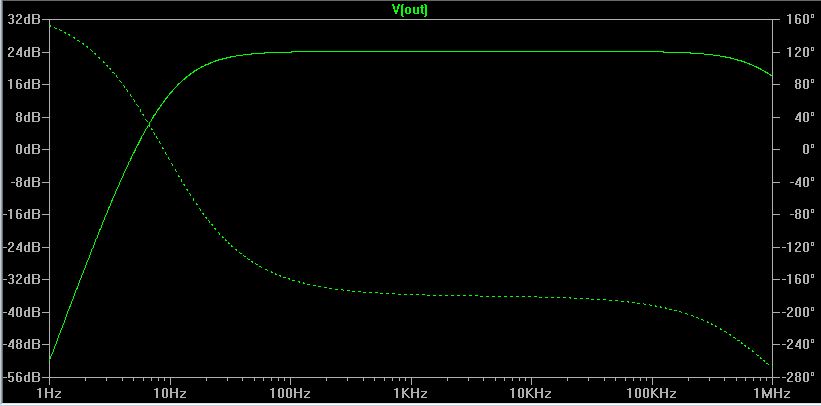Select the -24dB left axis label

tap(21, 247)
